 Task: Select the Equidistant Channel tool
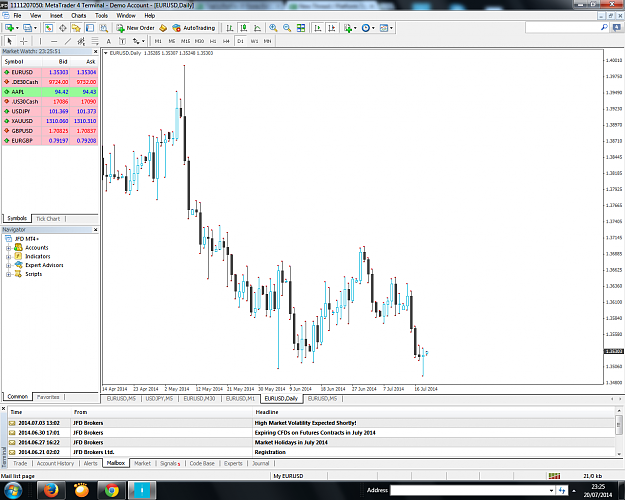tap(81, 41)
